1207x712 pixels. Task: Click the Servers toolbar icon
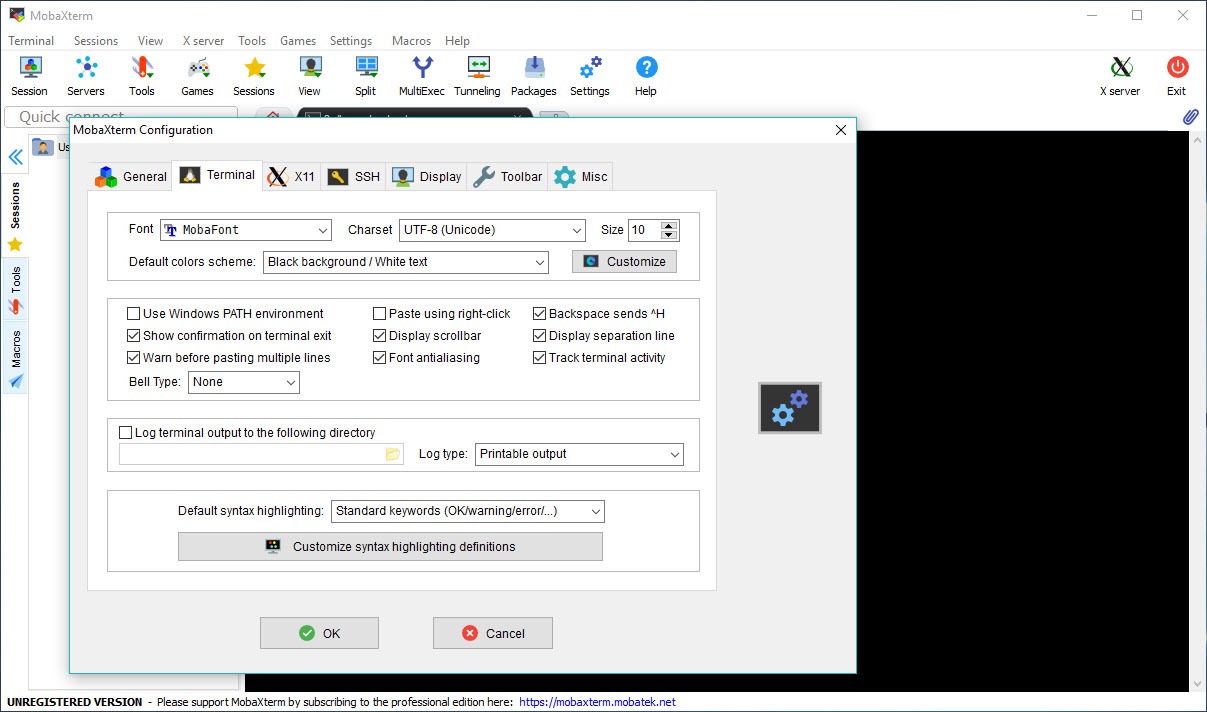(x=86, y=75)
